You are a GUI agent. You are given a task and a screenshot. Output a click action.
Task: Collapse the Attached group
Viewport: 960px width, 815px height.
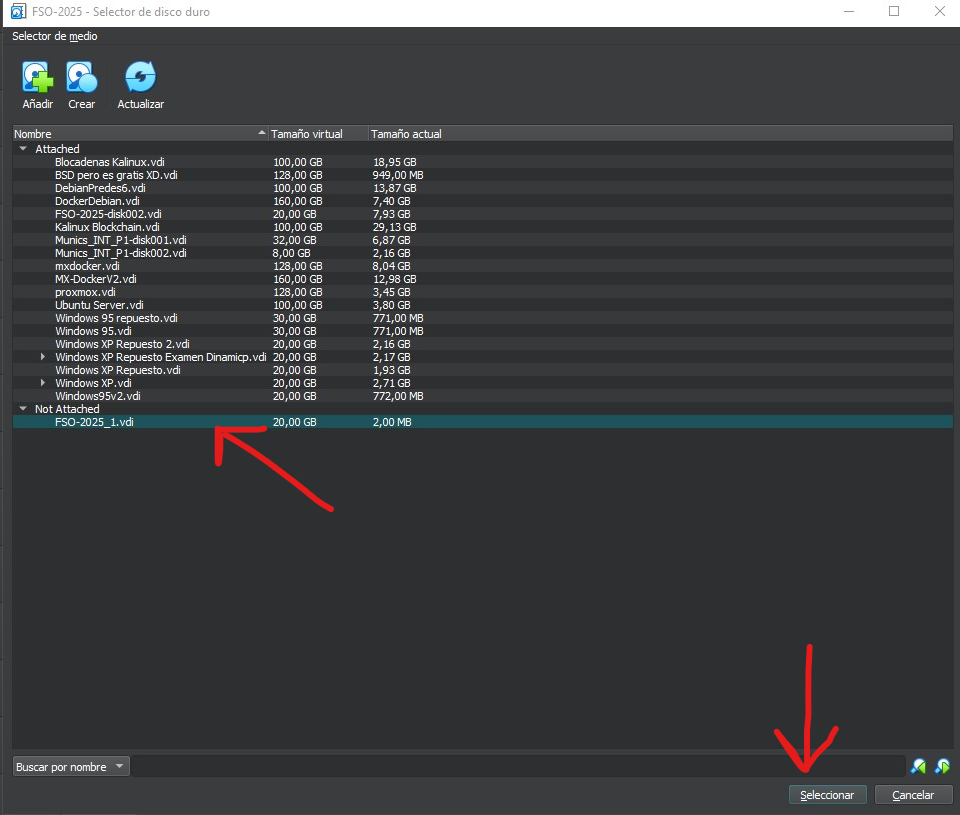coord(23,149)
